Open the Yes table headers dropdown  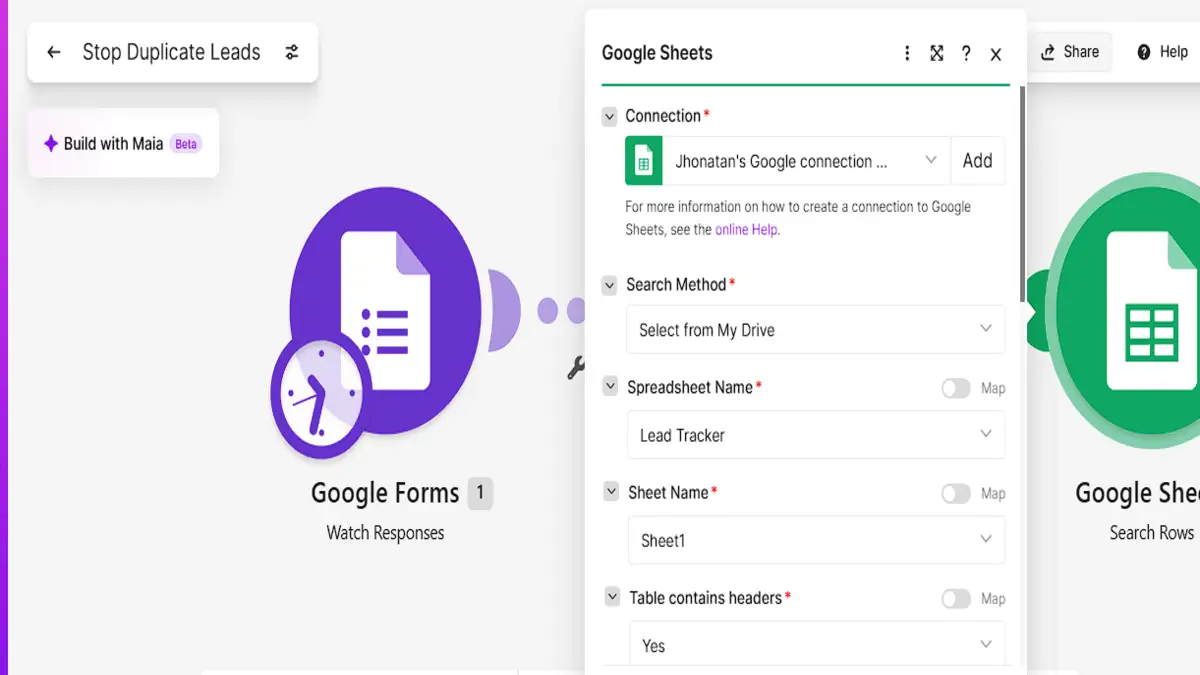coord(817,645)
